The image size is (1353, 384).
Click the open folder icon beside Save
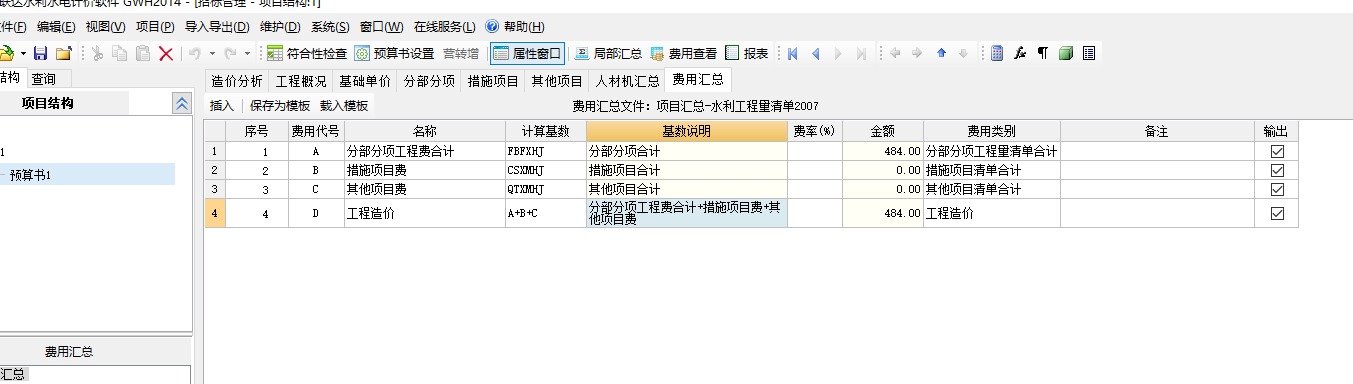(x=64, y=53)
